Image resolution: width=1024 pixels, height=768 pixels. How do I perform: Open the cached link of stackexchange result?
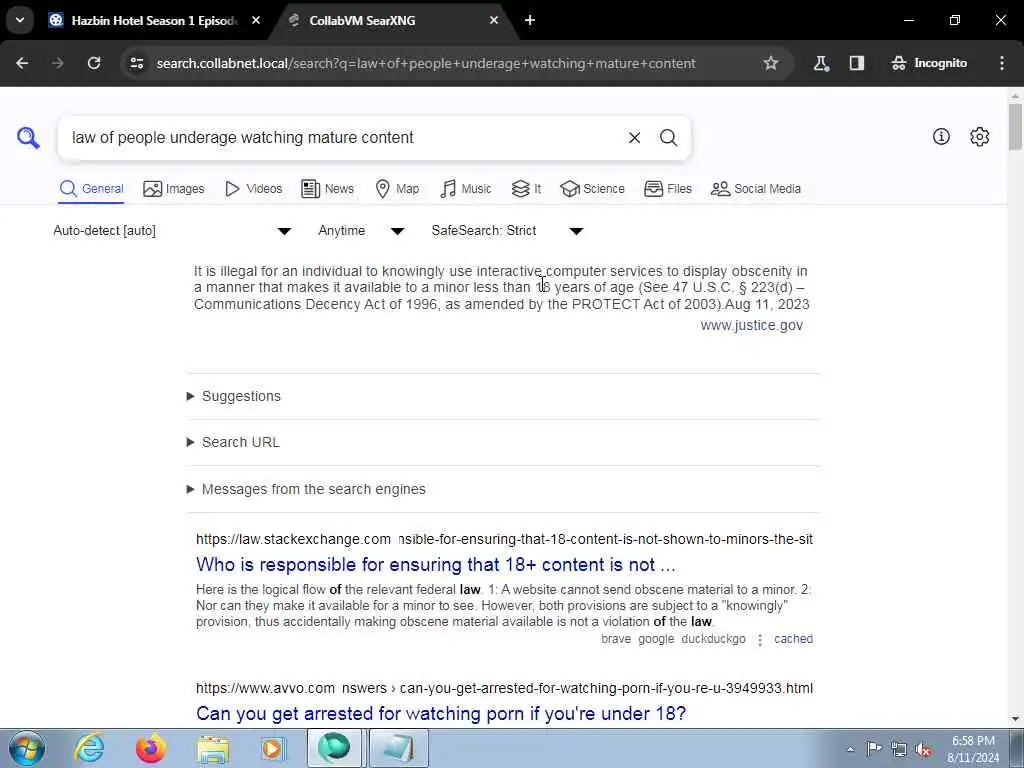point(793,639)
